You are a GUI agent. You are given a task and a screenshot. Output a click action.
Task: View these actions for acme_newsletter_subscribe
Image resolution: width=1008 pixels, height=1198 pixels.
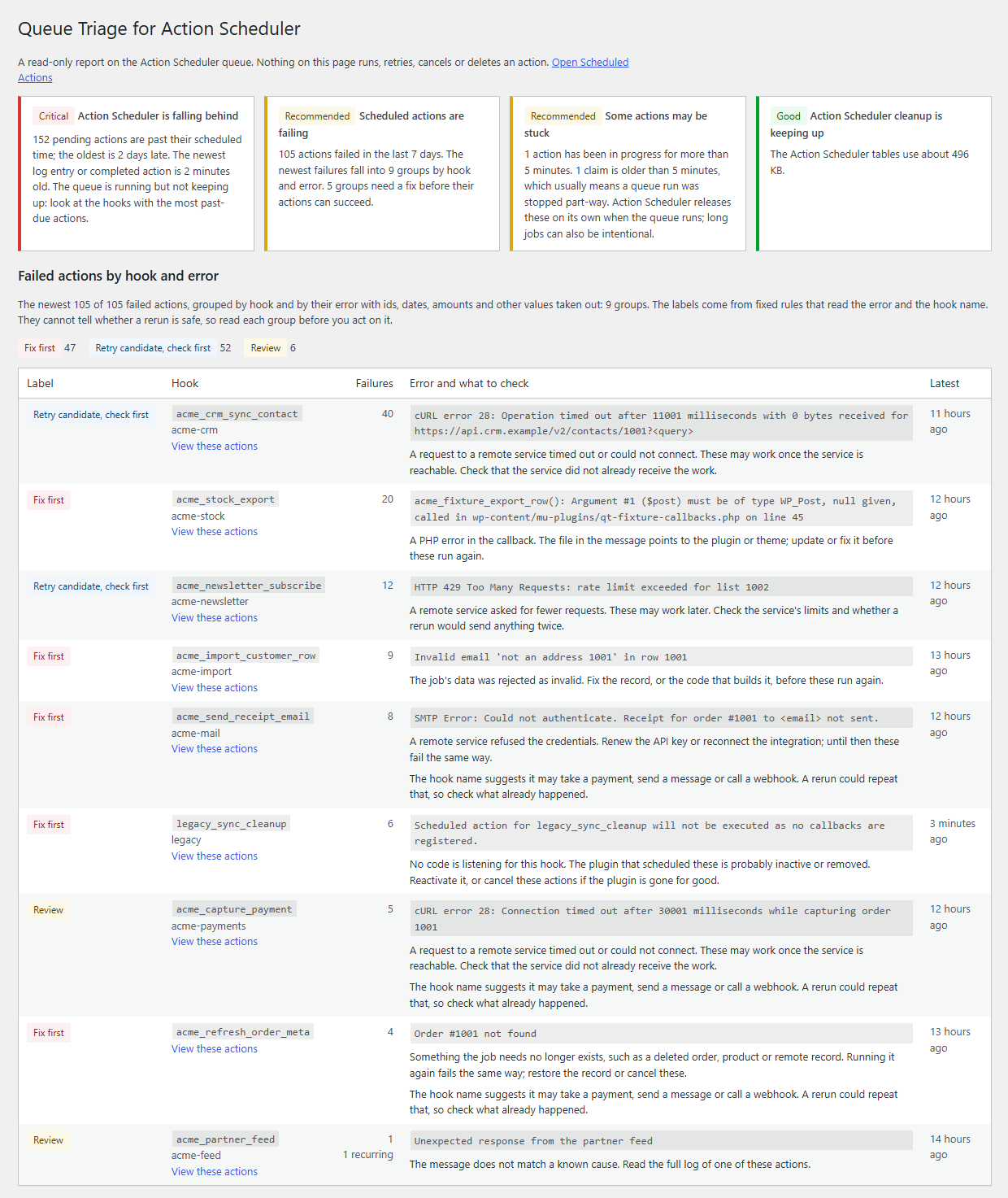point(215,618)
